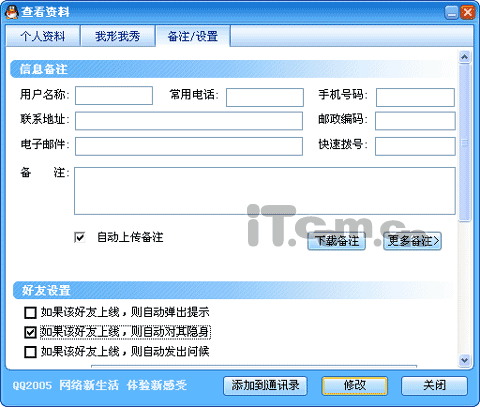Viewport: 480px width, 407px height.
Task: Focus the 用户名称 input field
Action: (x=114, y=96)
